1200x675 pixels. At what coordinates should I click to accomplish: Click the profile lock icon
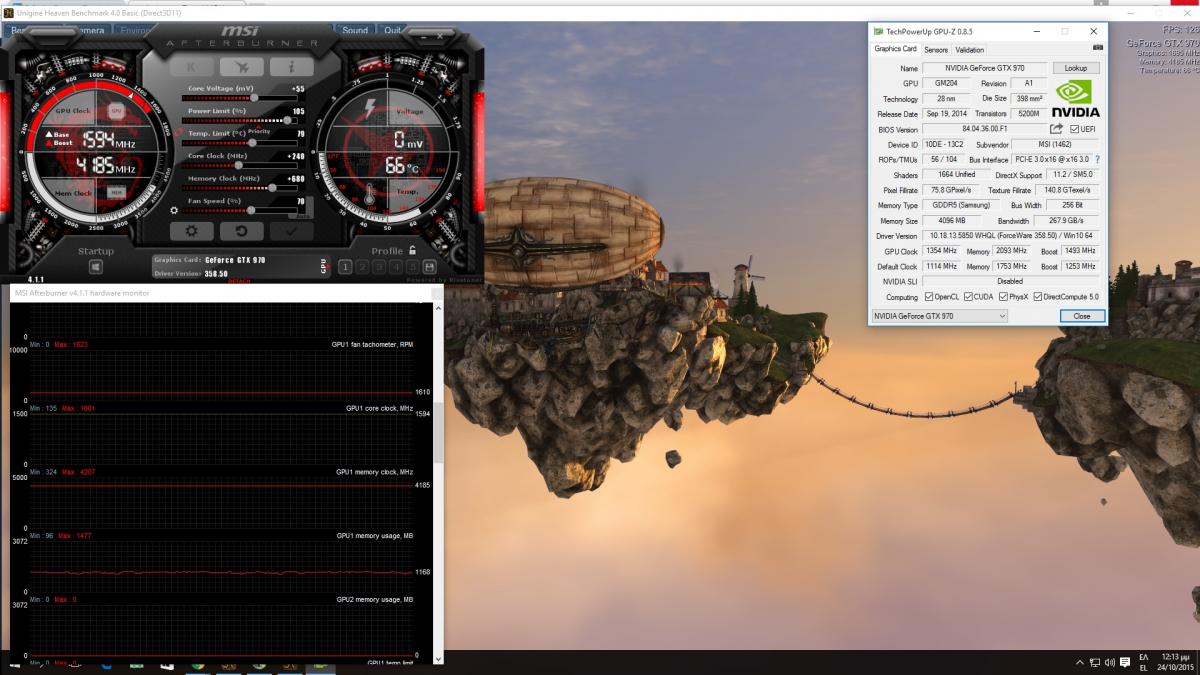(x=412, y=251)
